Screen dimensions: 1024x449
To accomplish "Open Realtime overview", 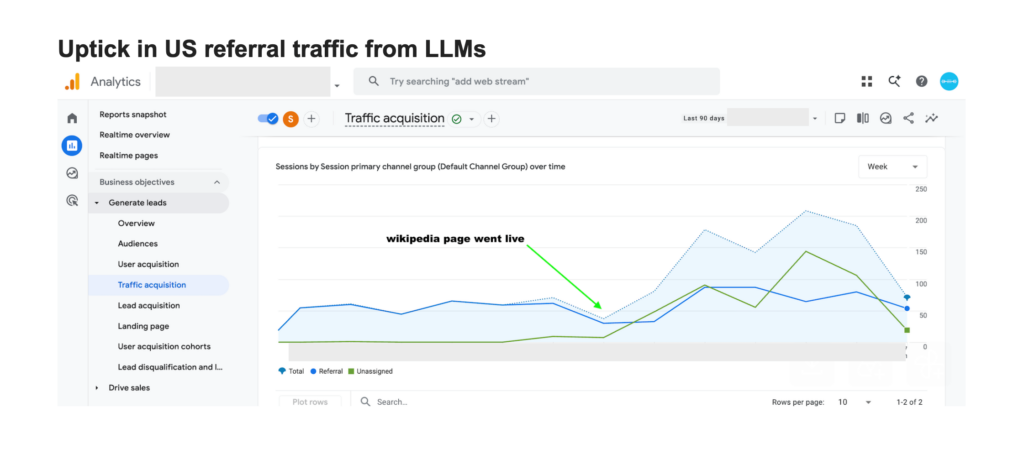I will (x=135, y=134).
